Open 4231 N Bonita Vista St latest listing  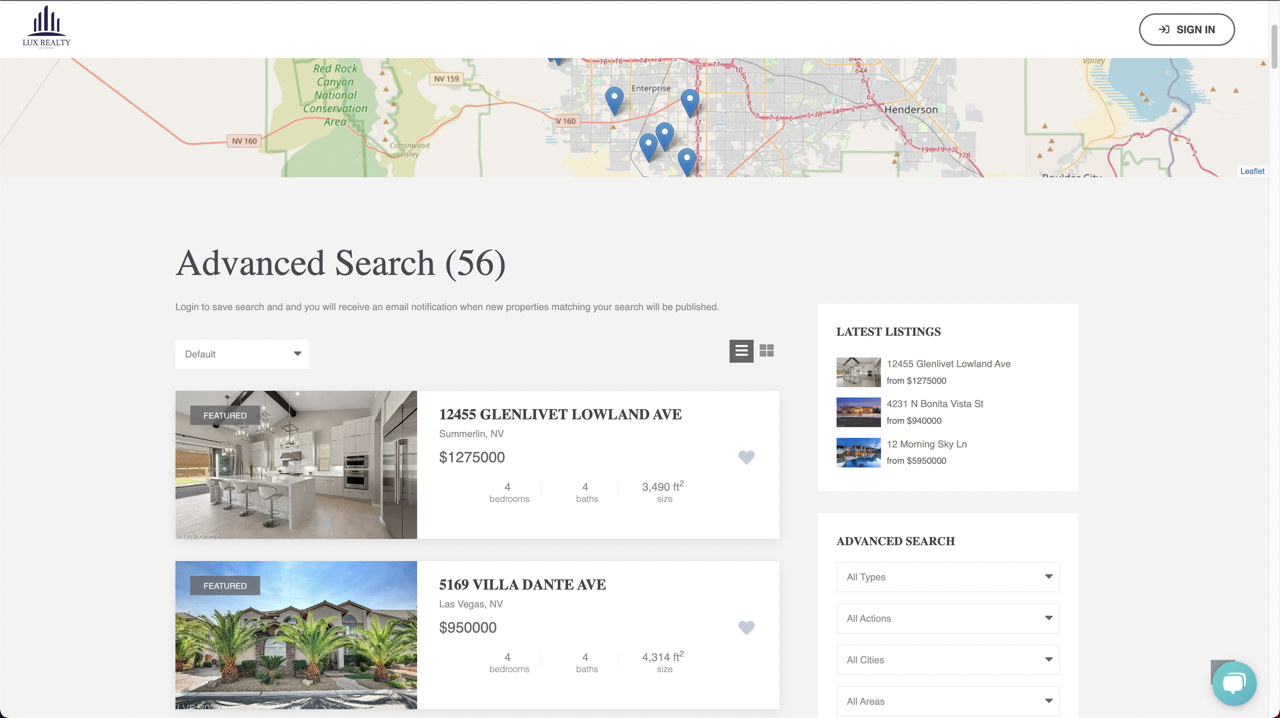coord(935,404)
